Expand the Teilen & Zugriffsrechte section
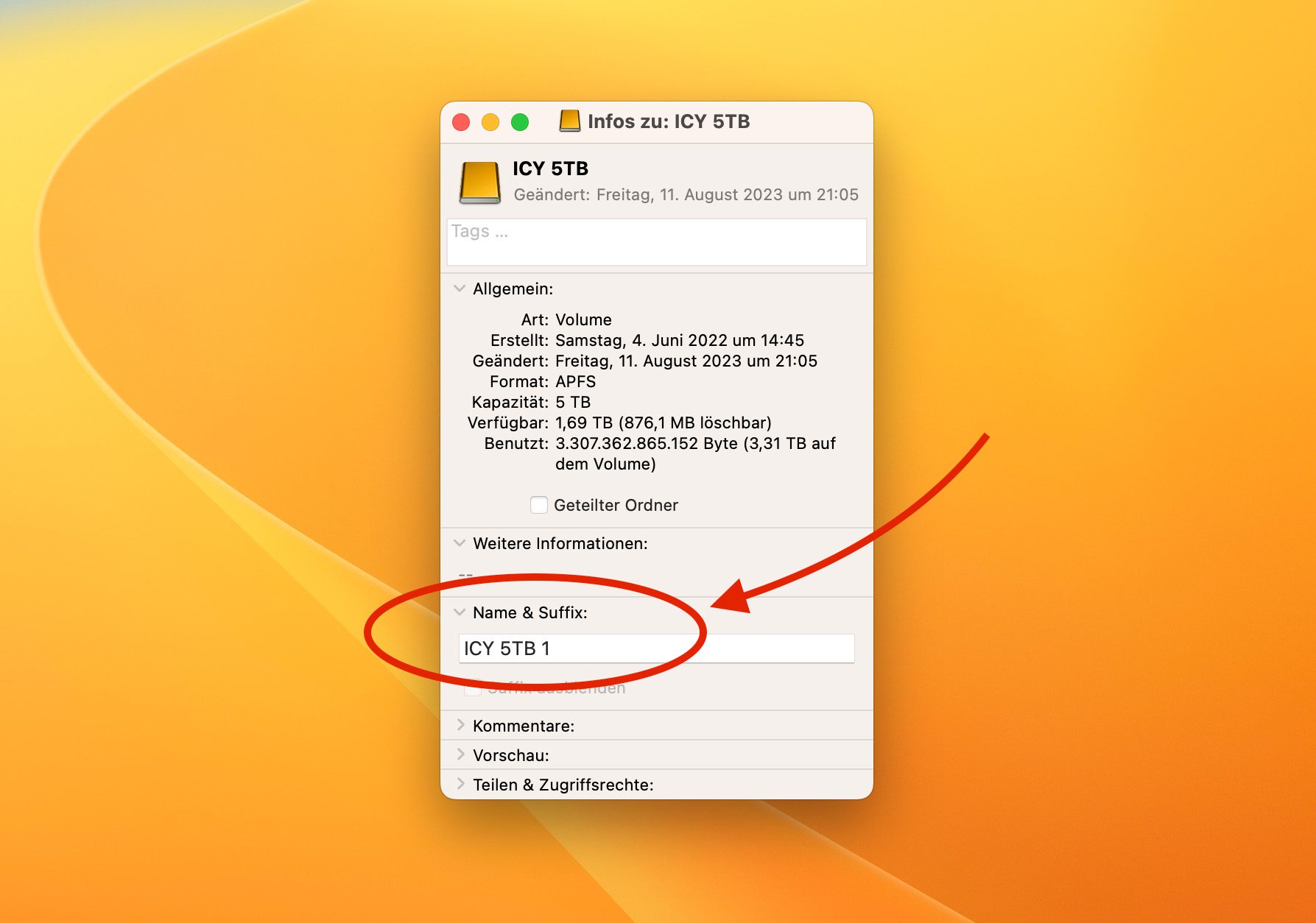The height and width of the screenshot is (923, 1316). point(460,785)
